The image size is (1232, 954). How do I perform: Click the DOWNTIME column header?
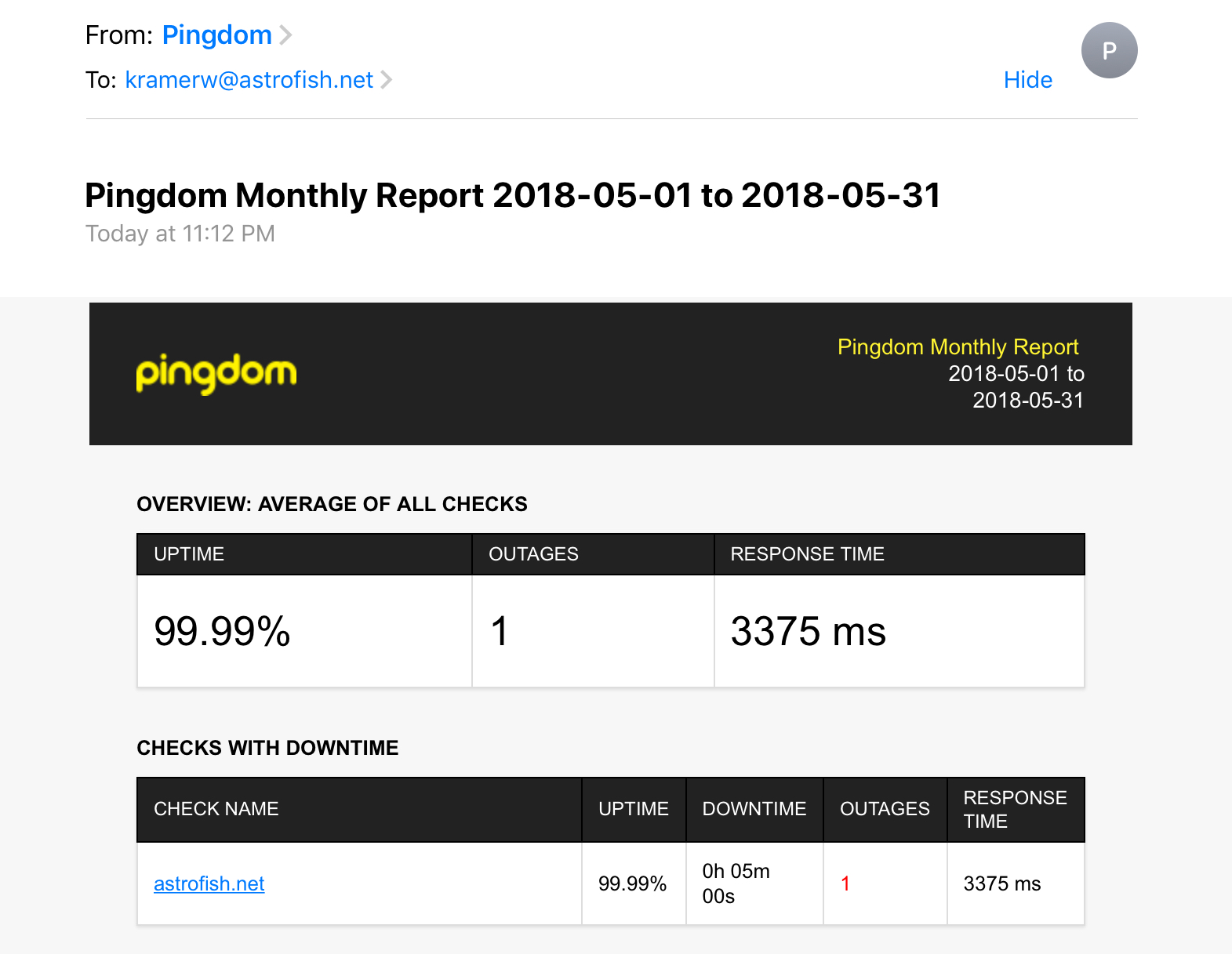(754, 809)
